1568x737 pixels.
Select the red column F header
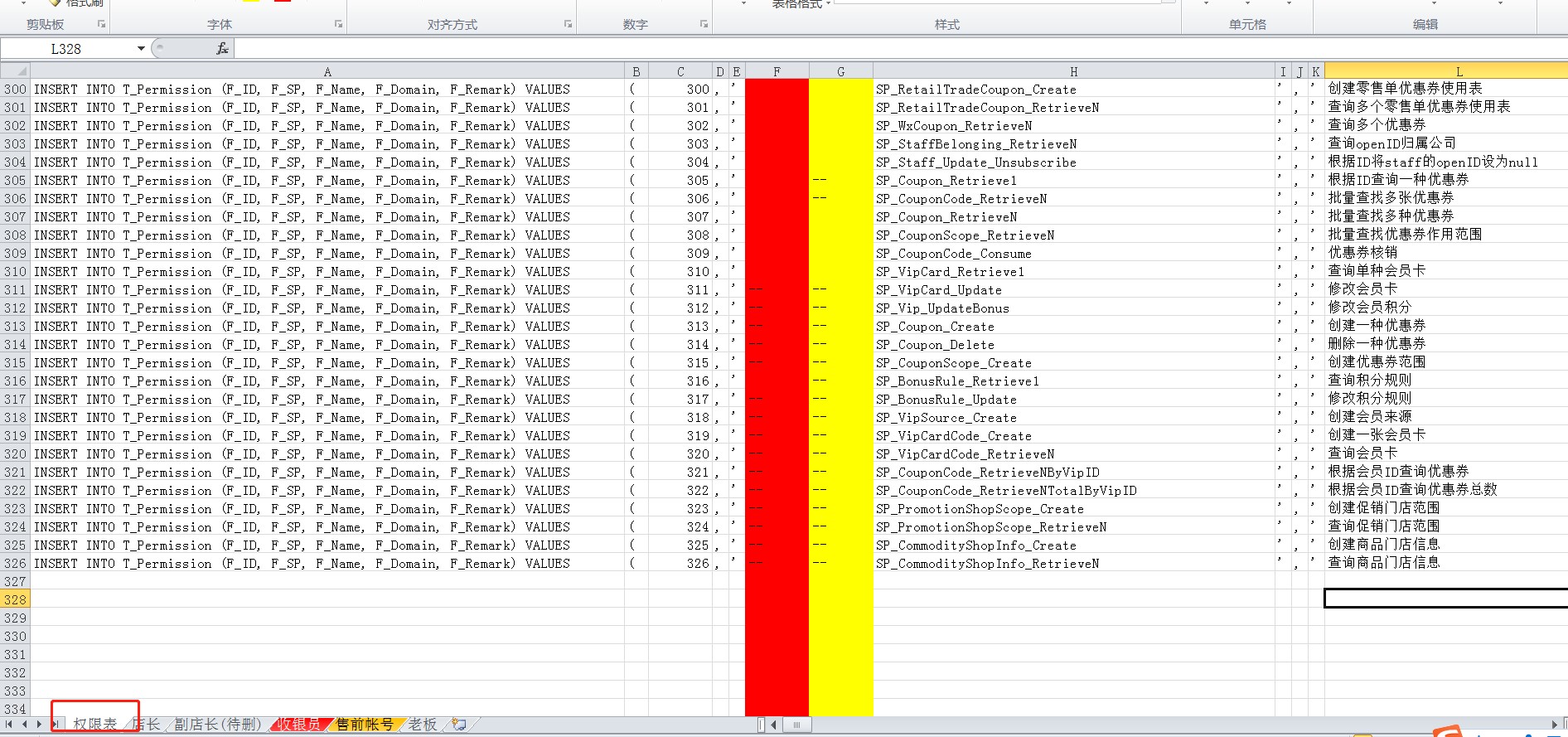[777, 71]
